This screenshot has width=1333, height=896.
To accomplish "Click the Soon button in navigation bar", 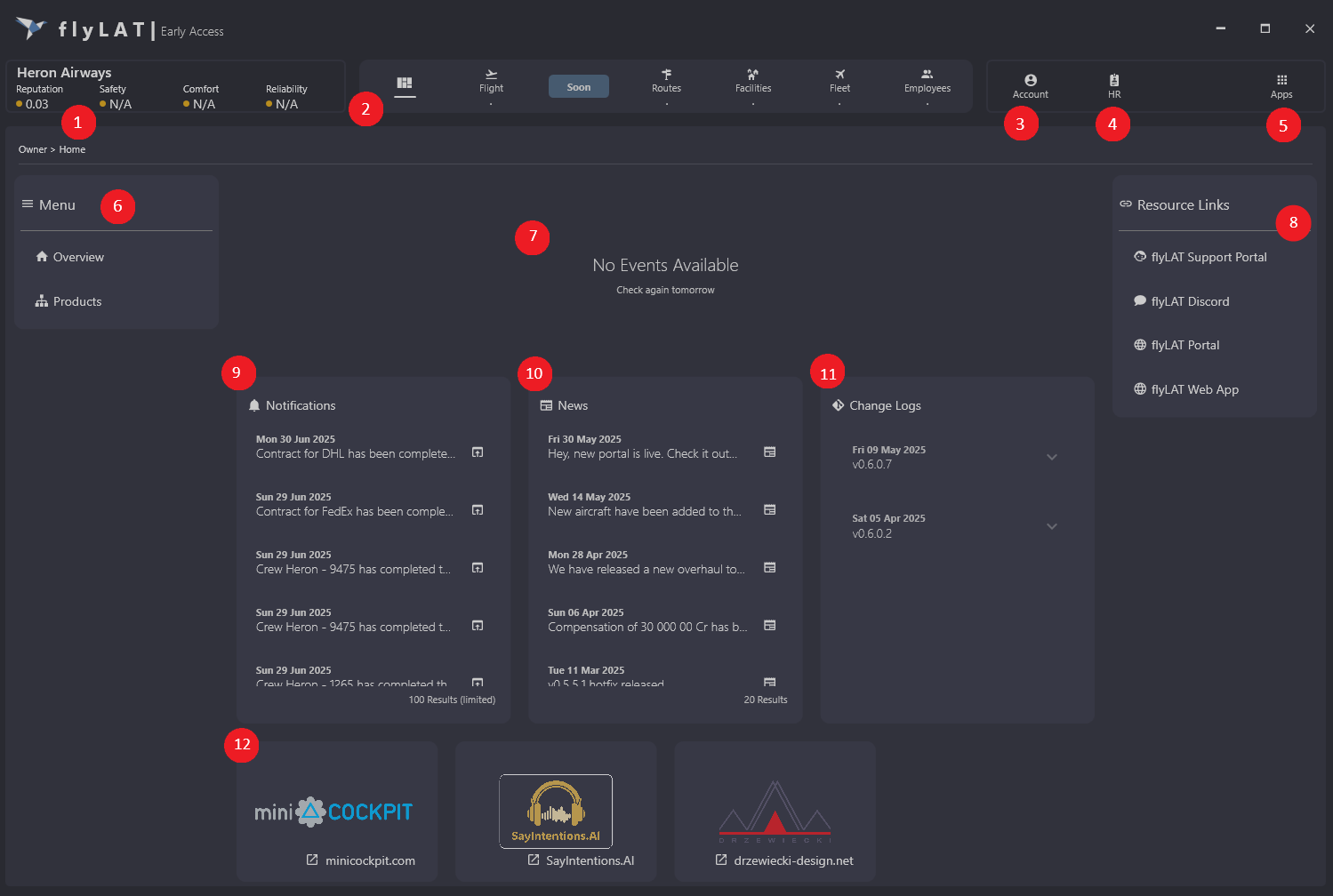I will pyautogui.click(x=578, y=87).
